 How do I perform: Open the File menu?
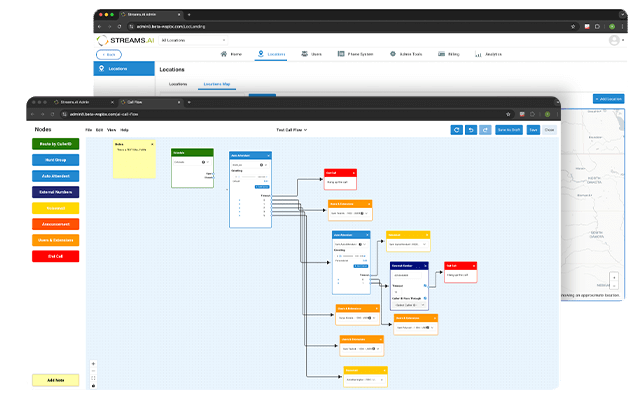88,129
